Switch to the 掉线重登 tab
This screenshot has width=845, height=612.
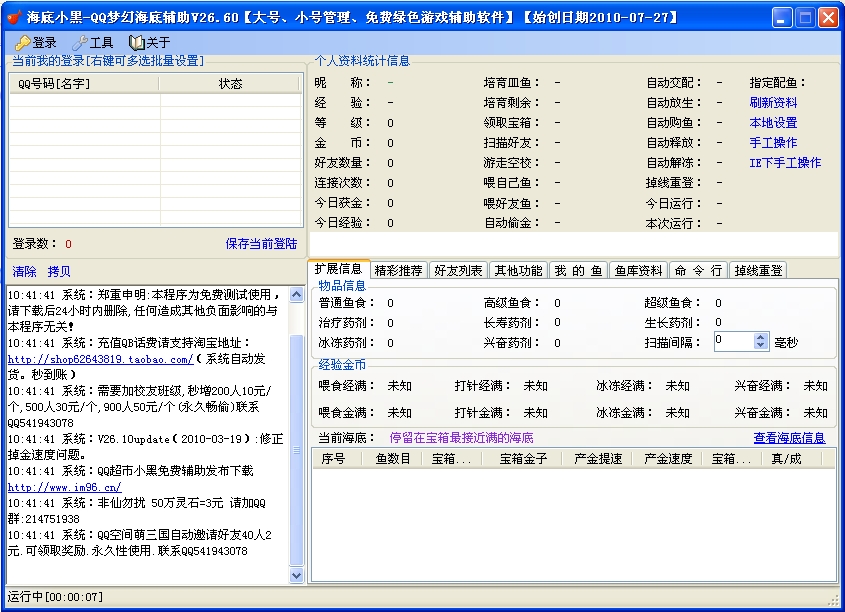point(758,270)
